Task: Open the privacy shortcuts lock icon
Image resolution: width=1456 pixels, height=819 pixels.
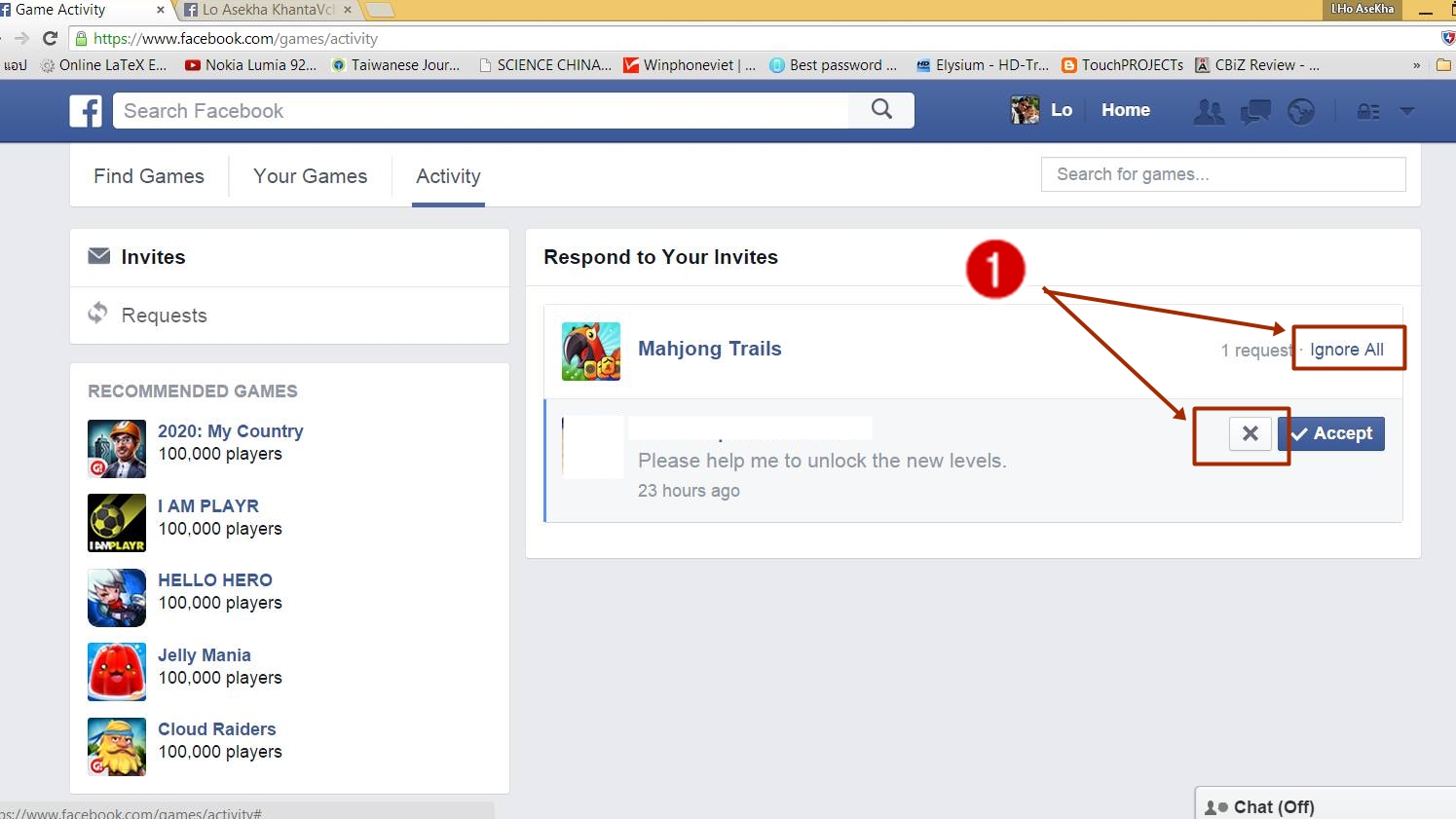Action: pyautogui.click(x=1368, y=111)
